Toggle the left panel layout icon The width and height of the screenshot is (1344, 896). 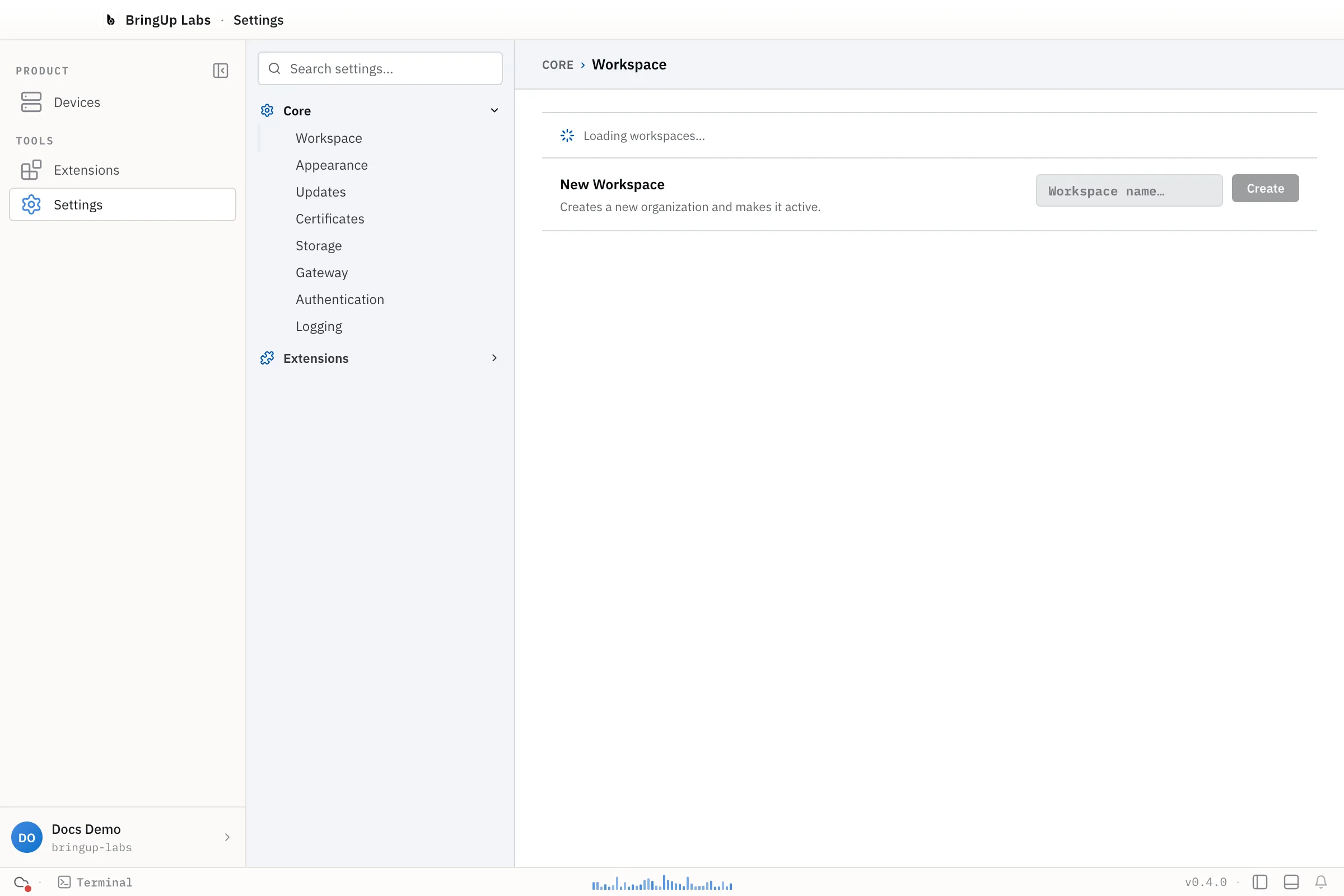click(x=1260, y=883)
